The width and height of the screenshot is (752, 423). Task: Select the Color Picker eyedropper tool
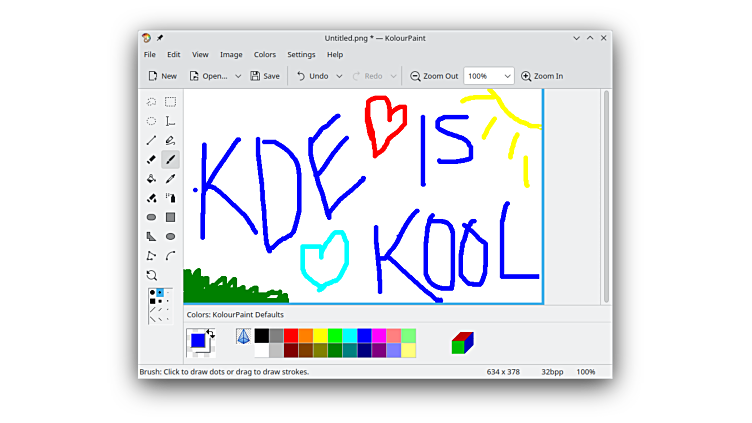(171, 179)
